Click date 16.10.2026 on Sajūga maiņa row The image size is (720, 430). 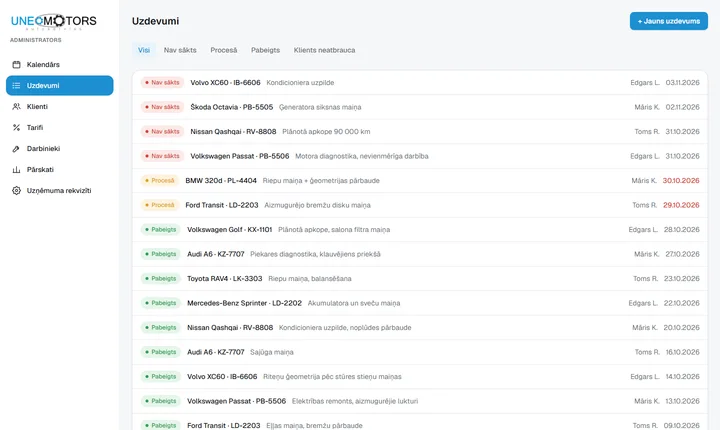[682, 352]
